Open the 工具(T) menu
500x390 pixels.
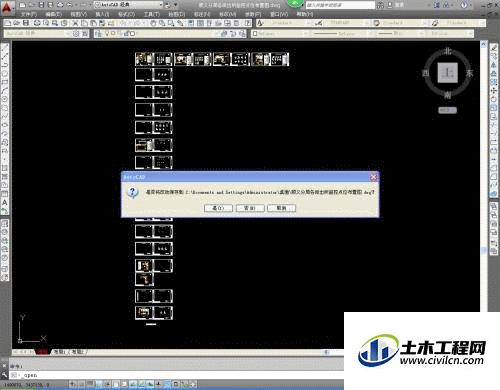click(x=151, y=14)
